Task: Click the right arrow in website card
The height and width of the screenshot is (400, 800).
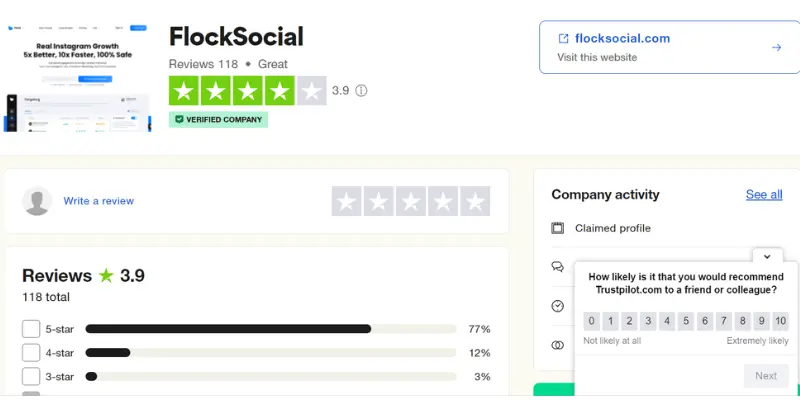Action: [x=776, y=47]
